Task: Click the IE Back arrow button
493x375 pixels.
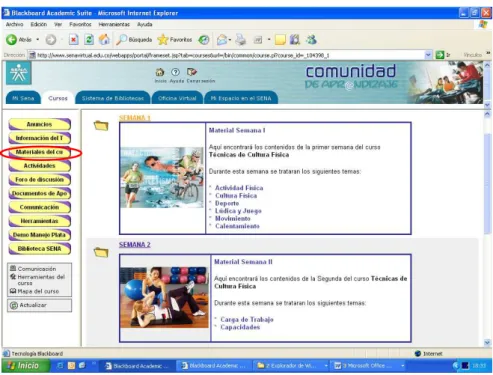Action: pyautogui.click(x=12, y=40)
